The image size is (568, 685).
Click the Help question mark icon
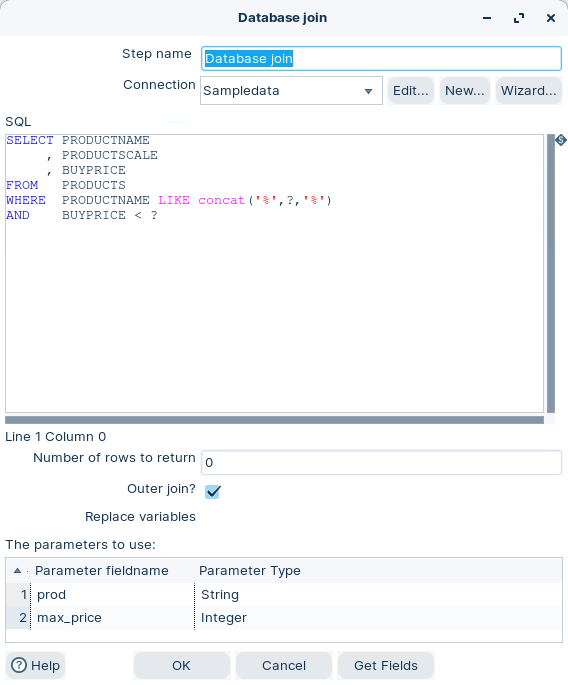point(19,665)
